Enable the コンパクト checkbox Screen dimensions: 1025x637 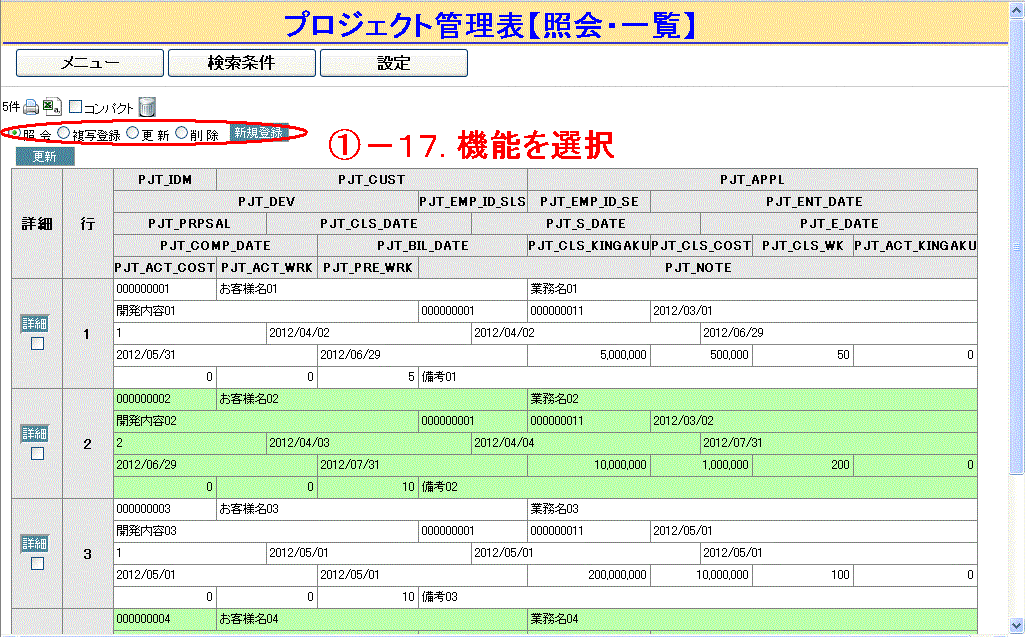[75, 107]
